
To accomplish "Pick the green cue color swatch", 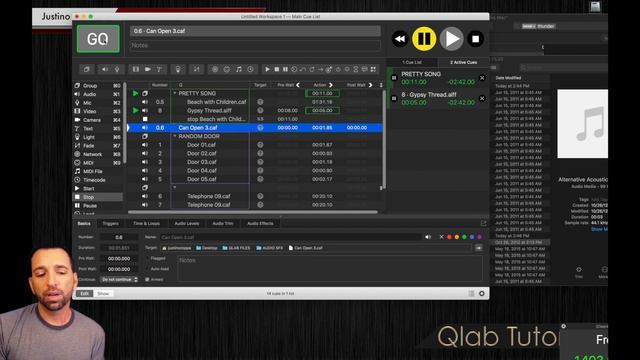I will click(x=464, y=237).
